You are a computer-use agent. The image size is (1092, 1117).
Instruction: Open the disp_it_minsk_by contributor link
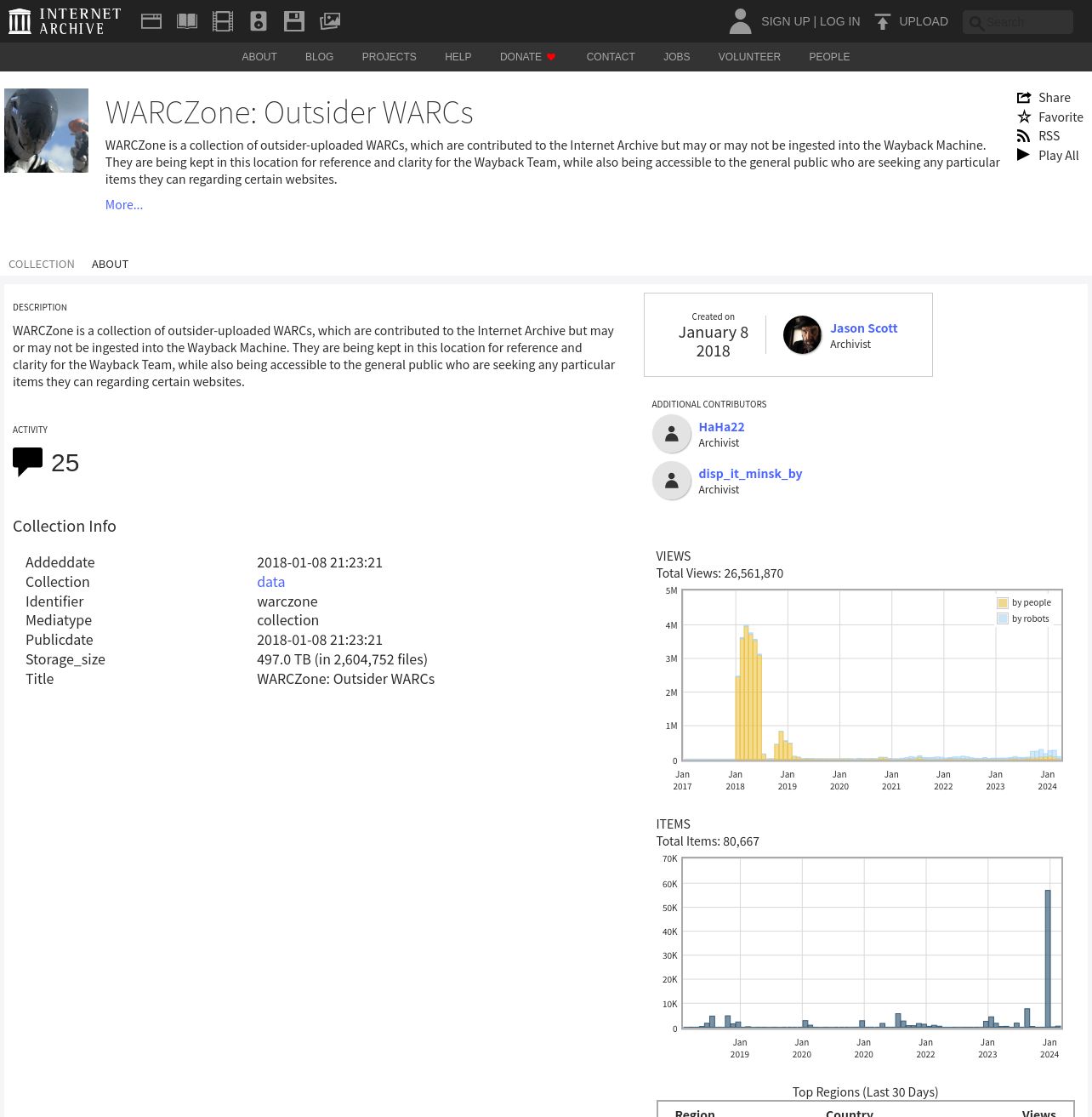(x=750, y=474)
